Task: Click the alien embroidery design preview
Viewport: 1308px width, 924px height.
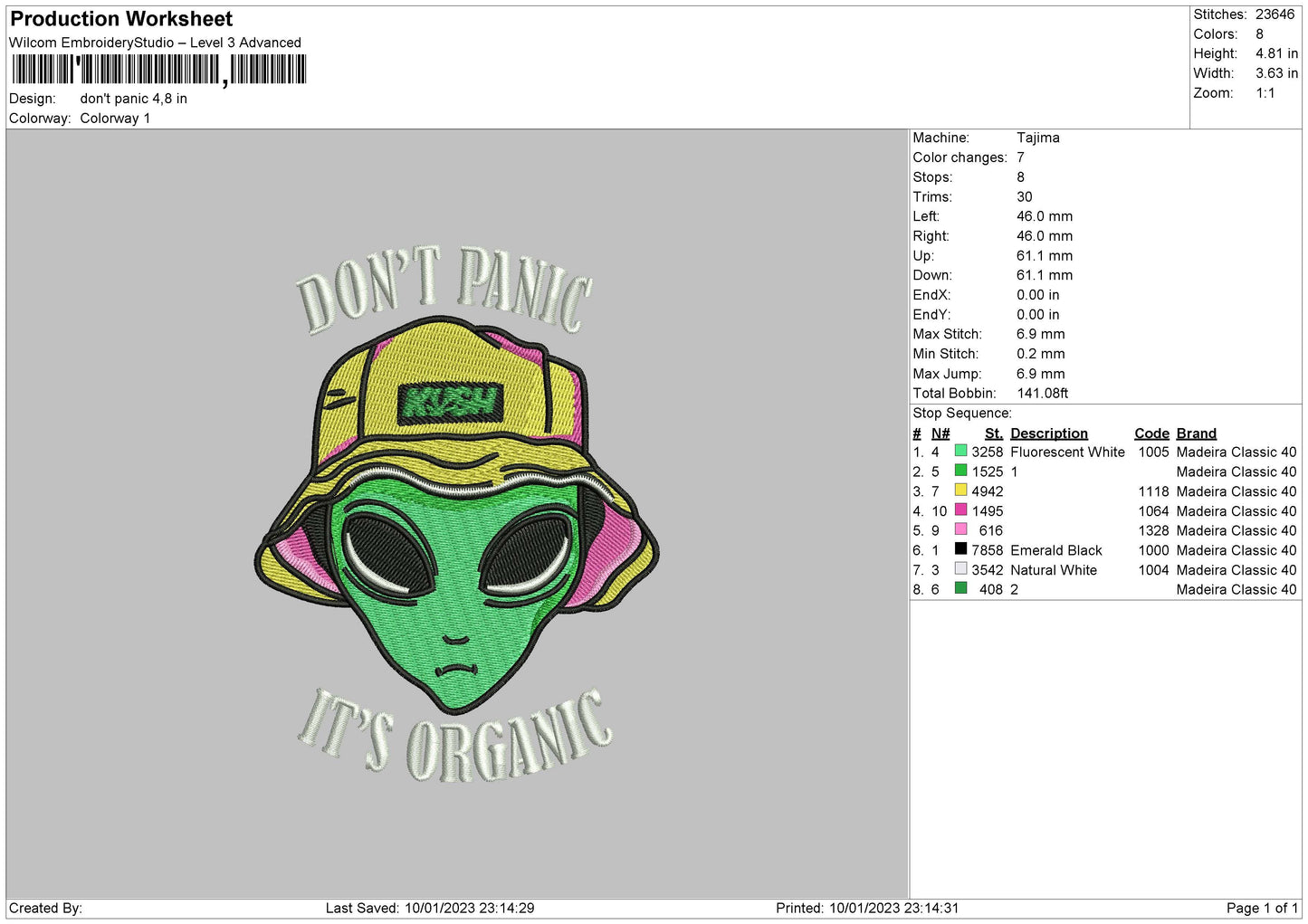Action: tap(456, 513)
